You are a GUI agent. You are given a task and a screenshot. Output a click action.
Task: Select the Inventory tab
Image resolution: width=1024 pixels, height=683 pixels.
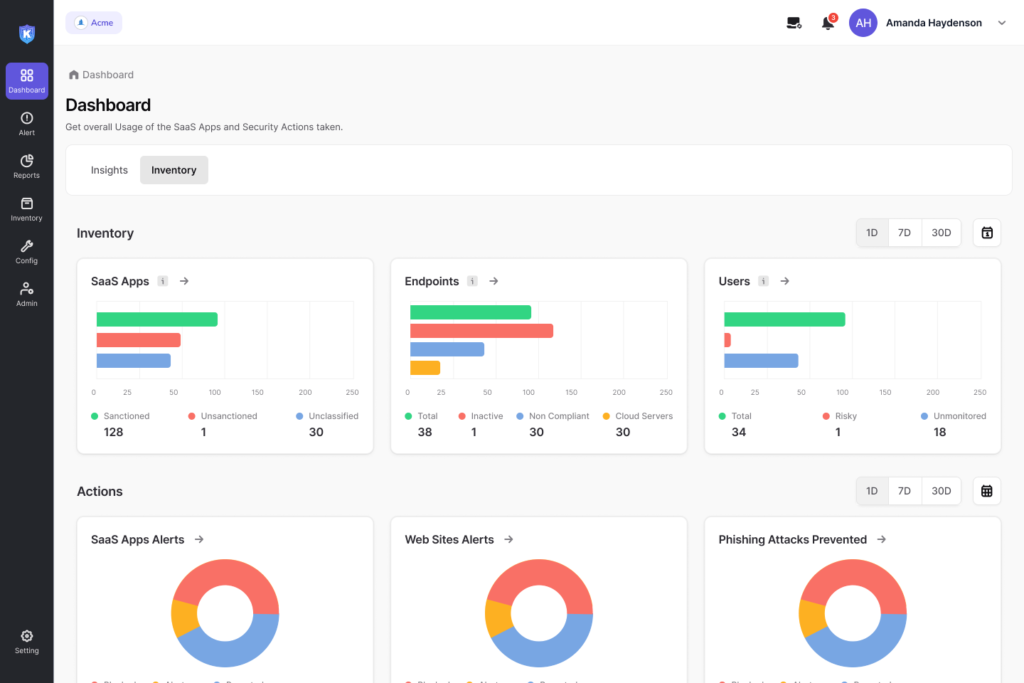pos(174,170)
